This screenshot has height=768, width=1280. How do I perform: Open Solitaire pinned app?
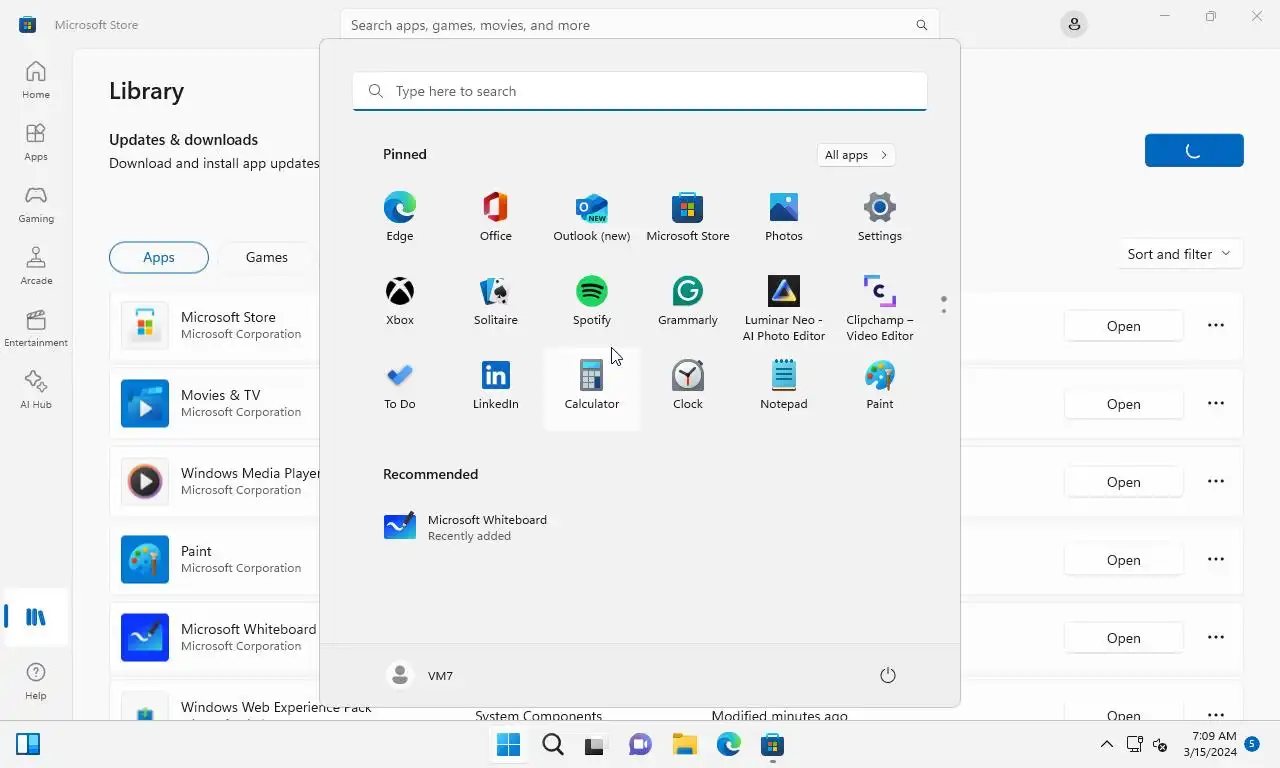pos(496,301)
